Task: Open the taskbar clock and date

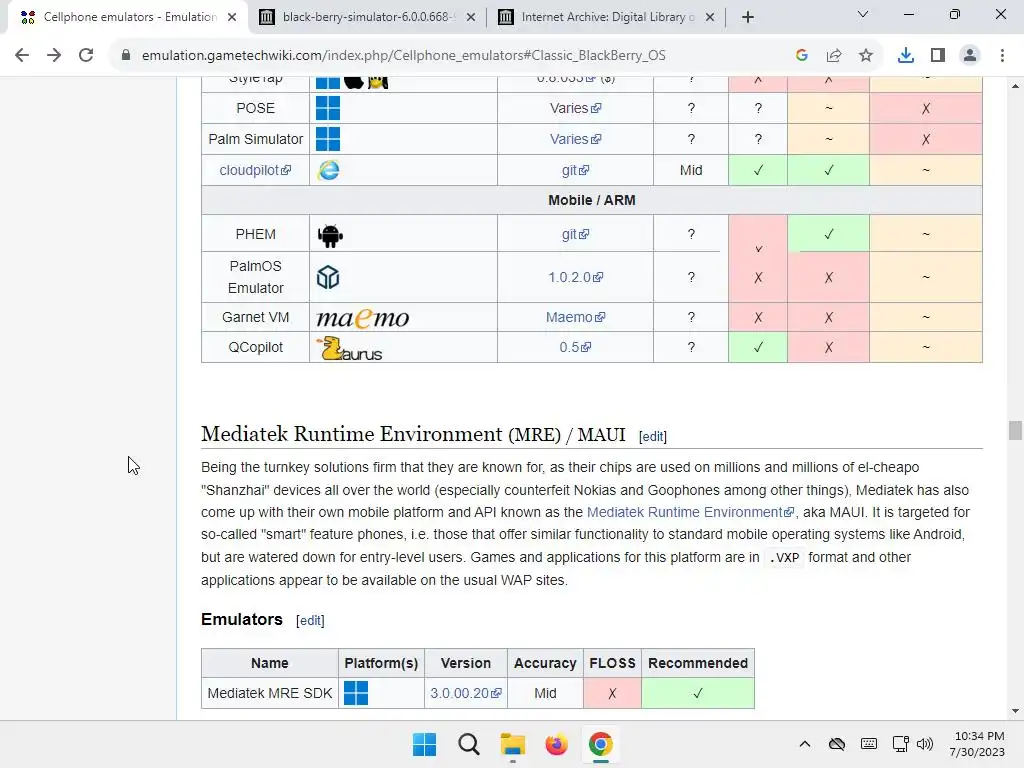Action: click(977, 744)
